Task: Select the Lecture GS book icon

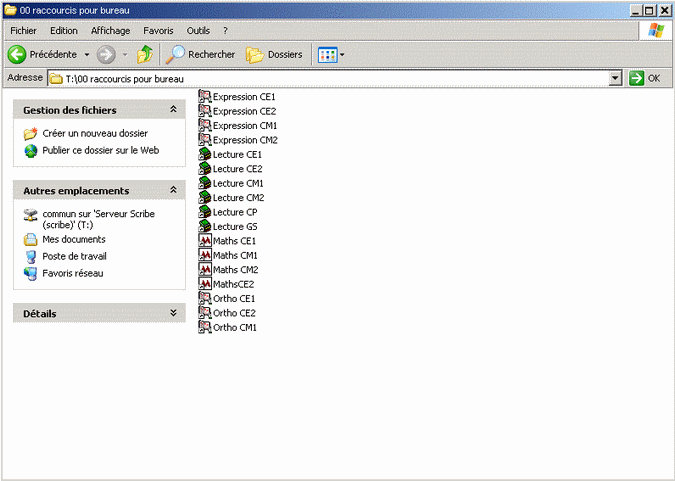Action: click(204, 226)
